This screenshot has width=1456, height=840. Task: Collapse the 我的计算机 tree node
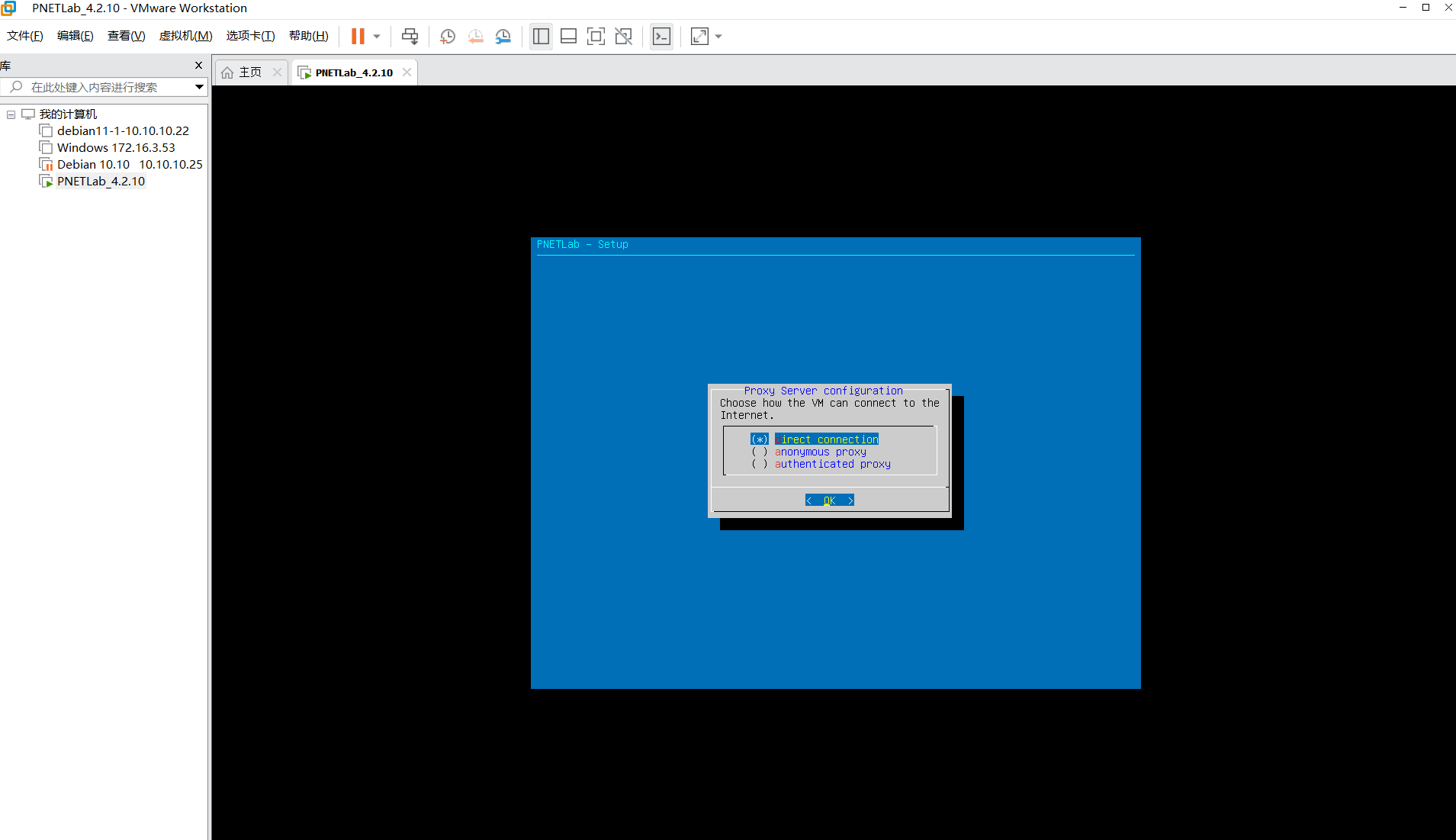11,114
